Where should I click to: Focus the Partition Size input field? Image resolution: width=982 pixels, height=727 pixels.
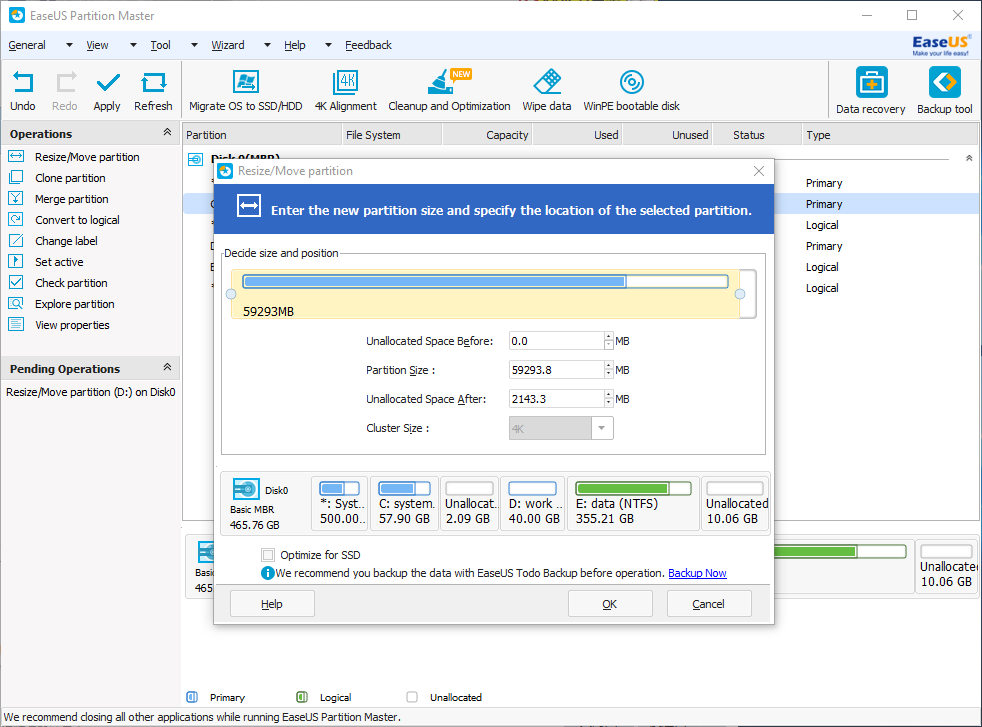click(x=556, y=370)
